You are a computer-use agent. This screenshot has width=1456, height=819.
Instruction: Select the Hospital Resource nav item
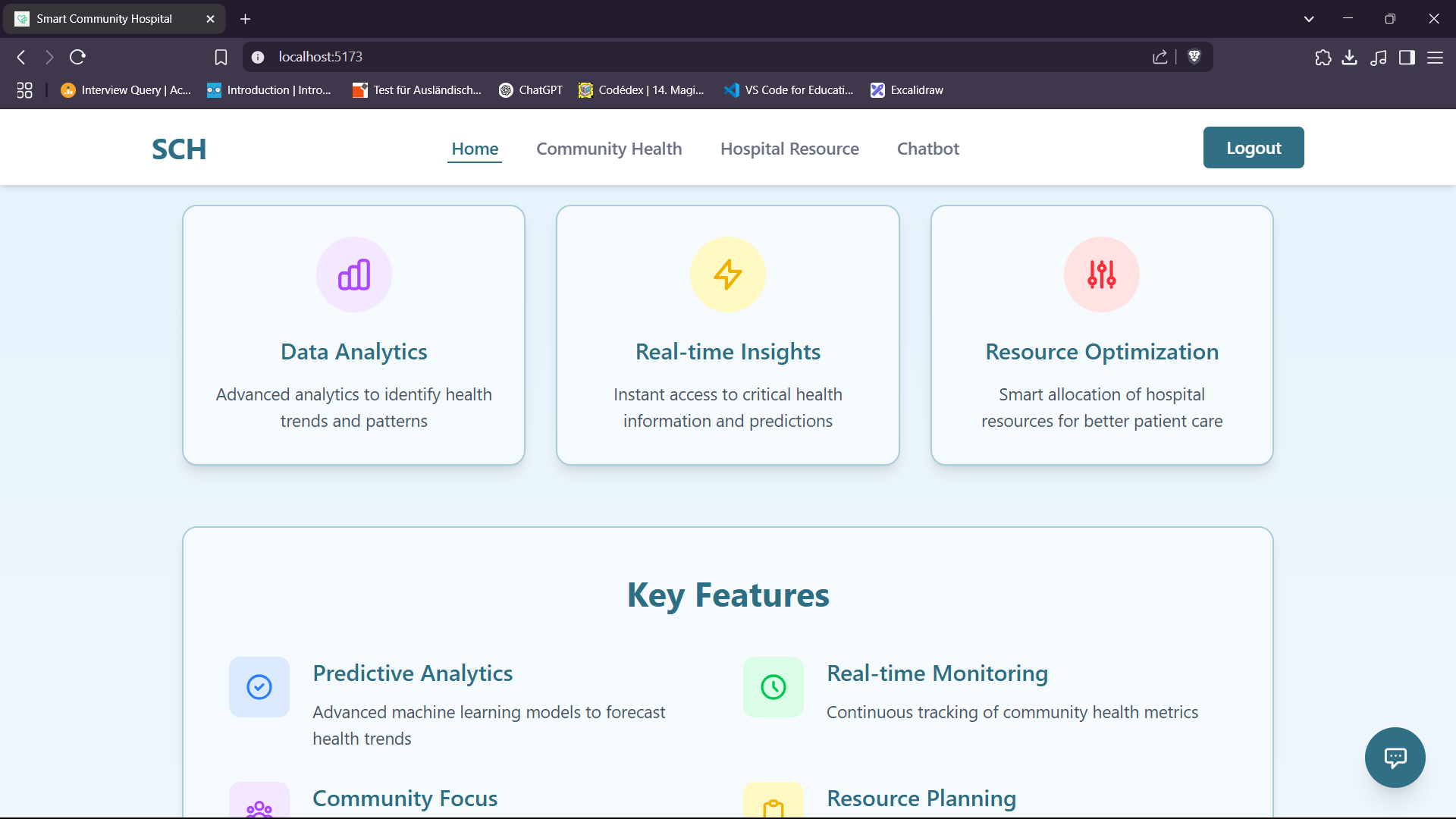789,149
